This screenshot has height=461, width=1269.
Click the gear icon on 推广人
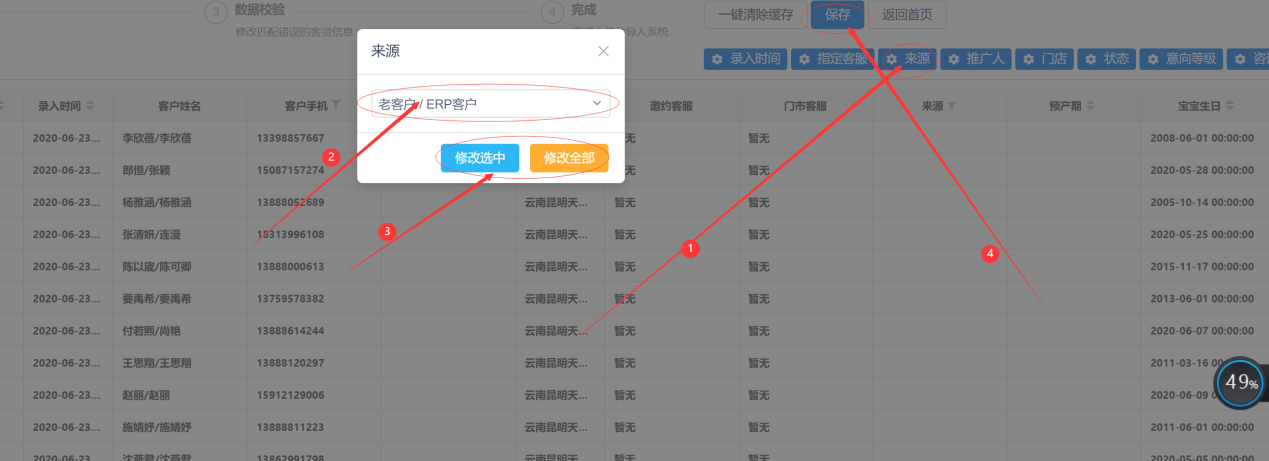point(954,60)
